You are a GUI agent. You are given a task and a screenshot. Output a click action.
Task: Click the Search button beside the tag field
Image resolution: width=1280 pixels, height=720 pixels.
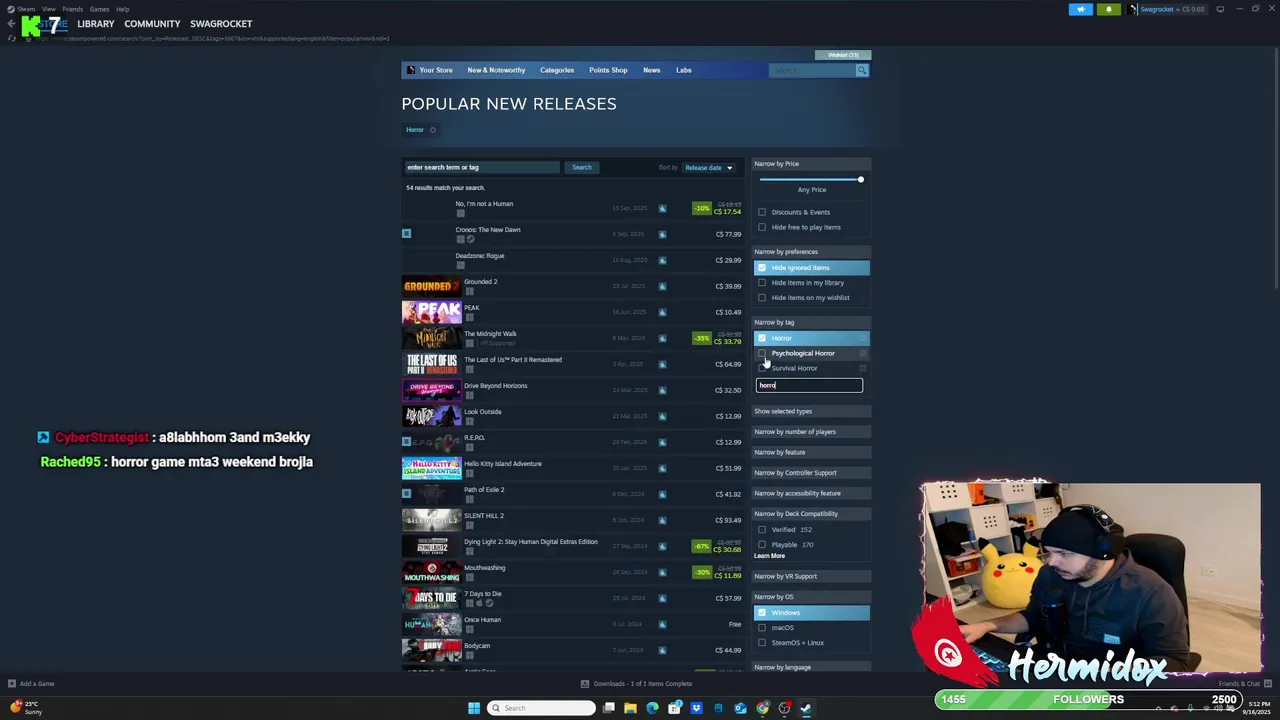(x=581, y=168)
